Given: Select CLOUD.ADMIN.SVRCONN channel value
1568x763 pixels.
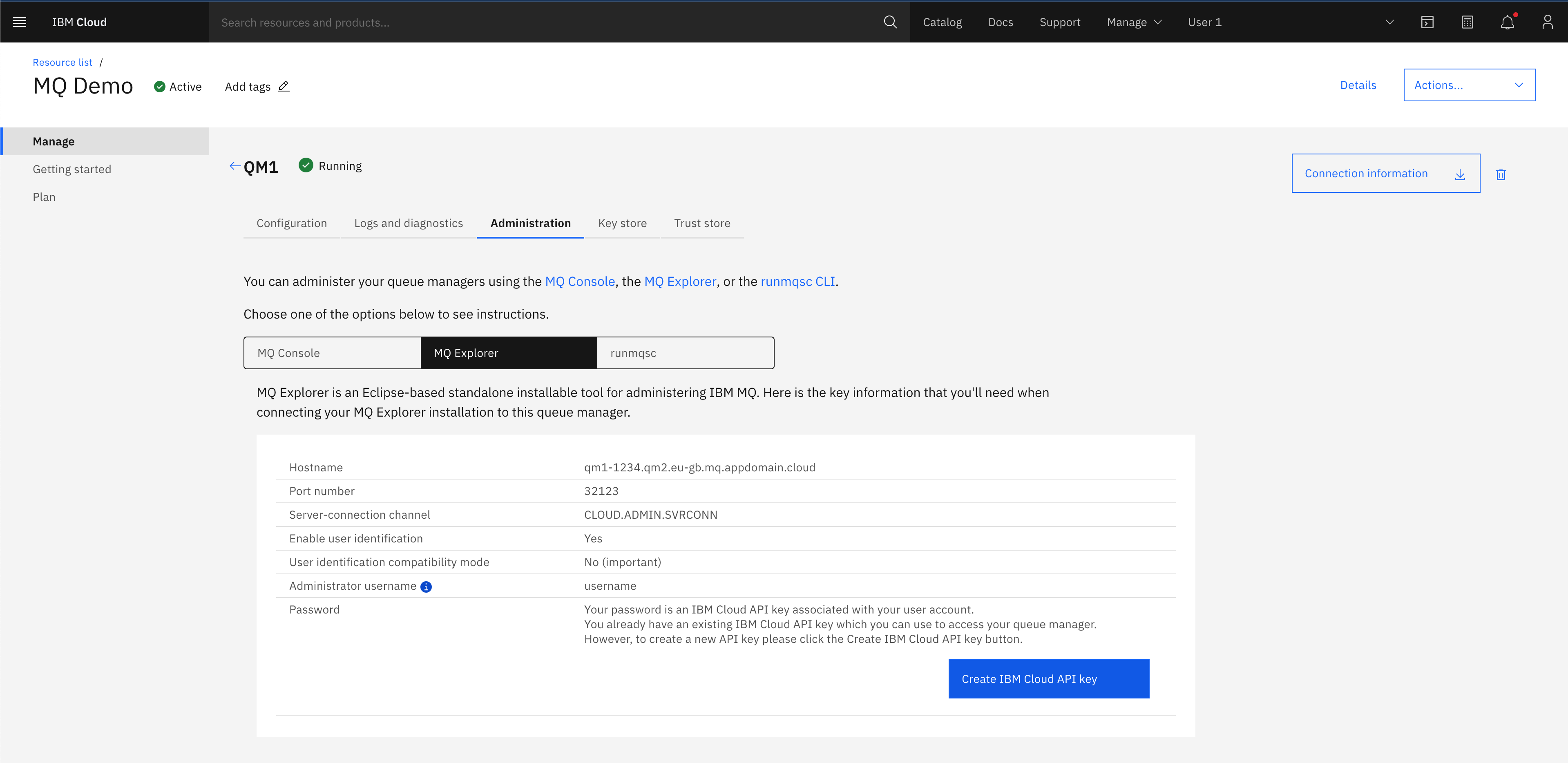Looking at the screenshot, I should pos(651,515).
